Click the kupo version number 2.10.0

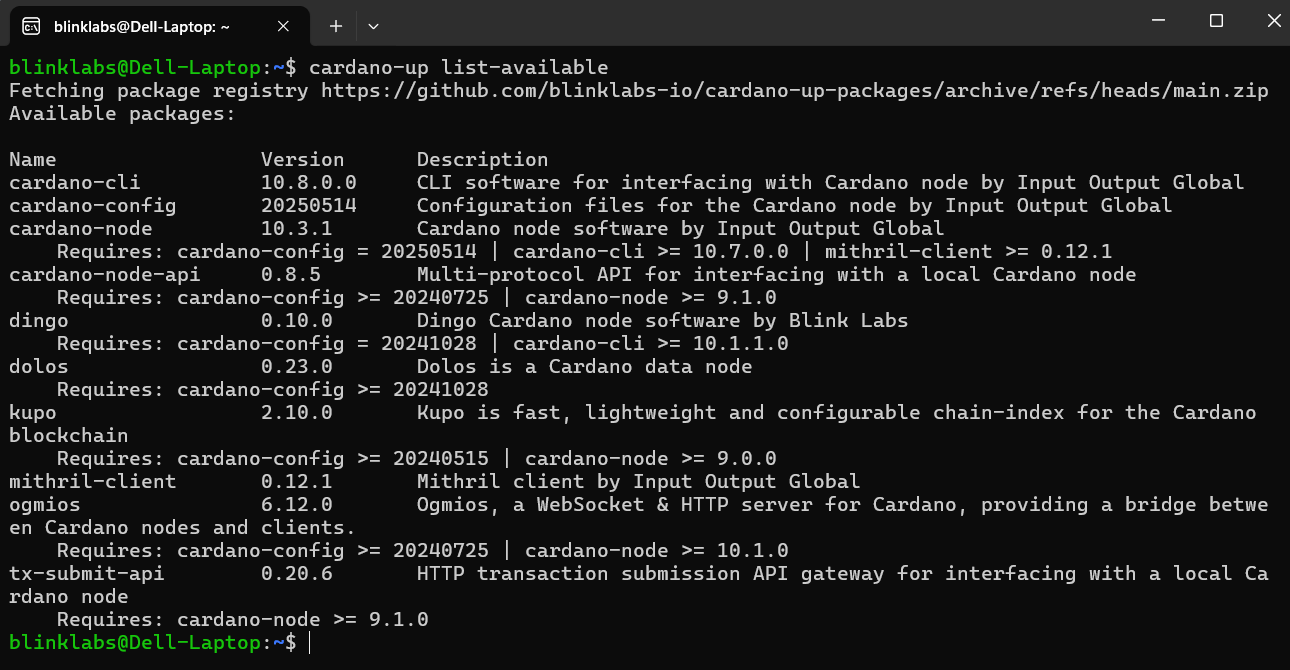pos(296,413)
